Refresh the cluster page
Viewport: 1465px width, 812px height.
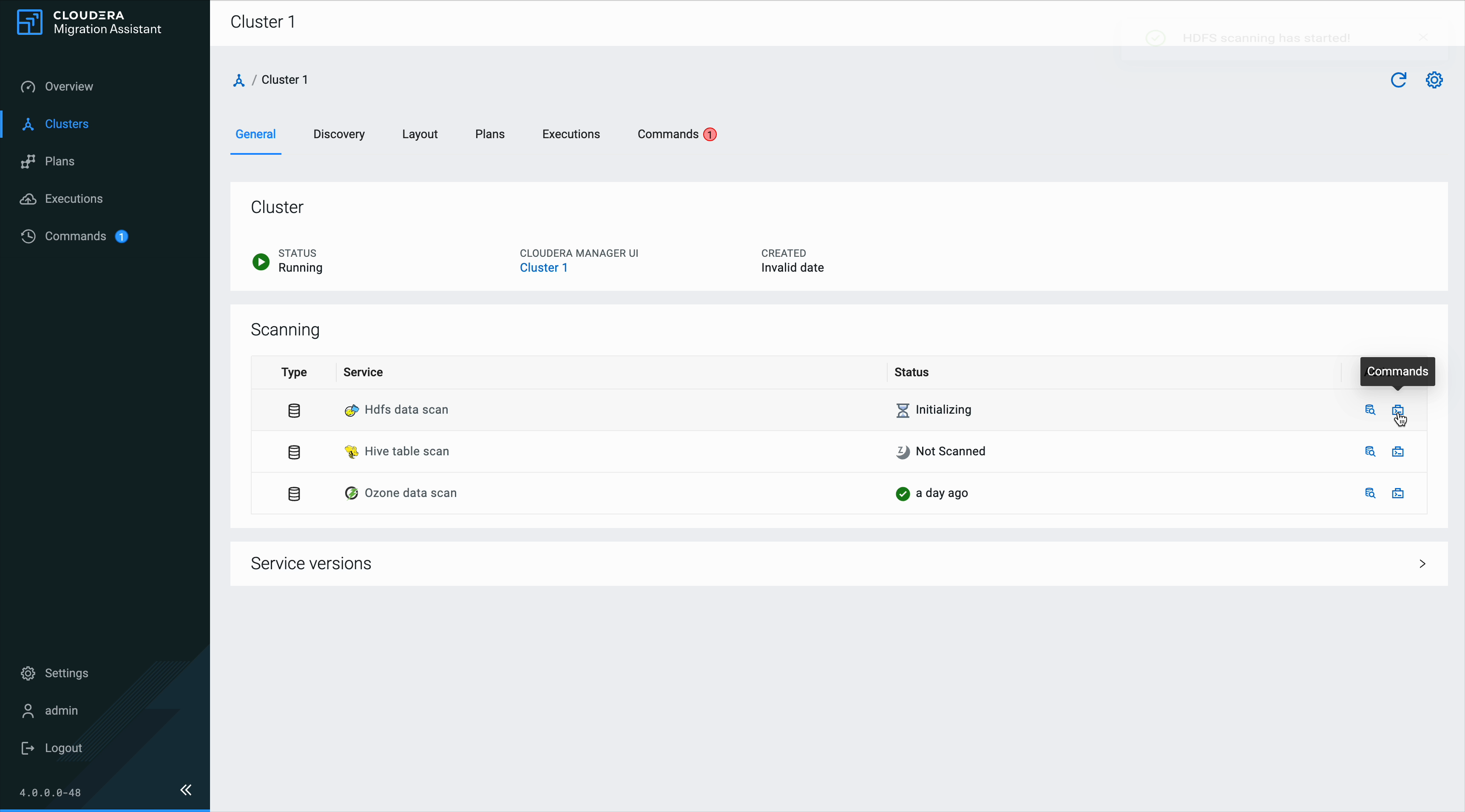click(x=1398, y=80)
